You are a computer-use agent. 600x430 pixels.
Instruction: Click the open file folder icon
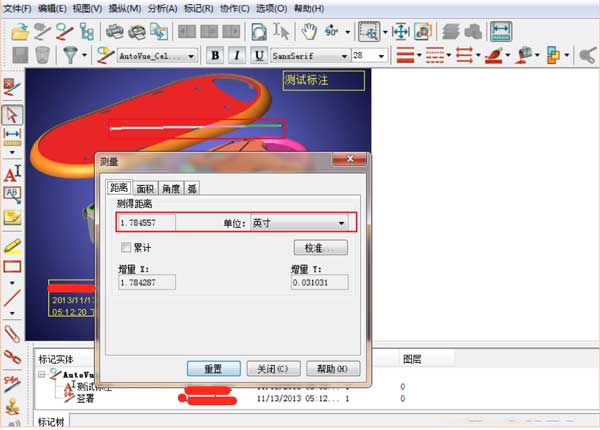coord(20,31)
